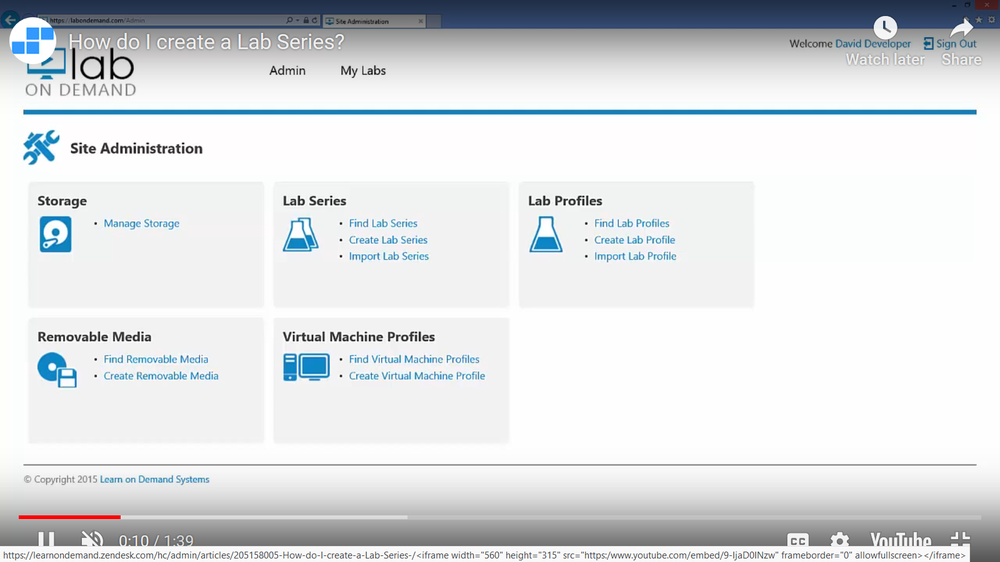Viewport: 1000px width, 562px height.
Task: Click the Watch later clock icon
Action: click(885, 27)
